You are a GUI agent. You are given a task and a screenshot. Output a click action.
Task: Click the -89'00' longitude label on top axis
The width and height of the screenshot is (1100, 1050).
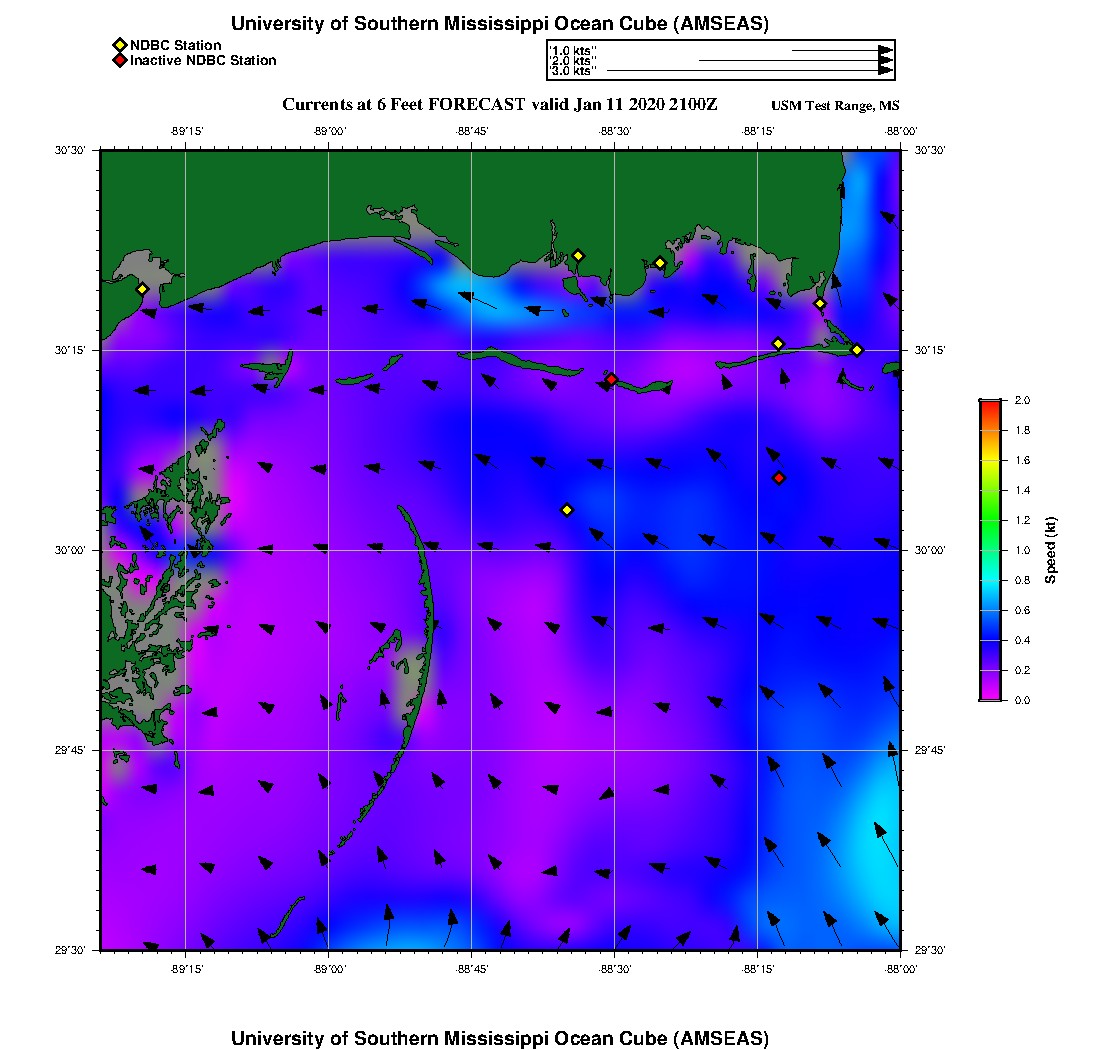(329, 131)
